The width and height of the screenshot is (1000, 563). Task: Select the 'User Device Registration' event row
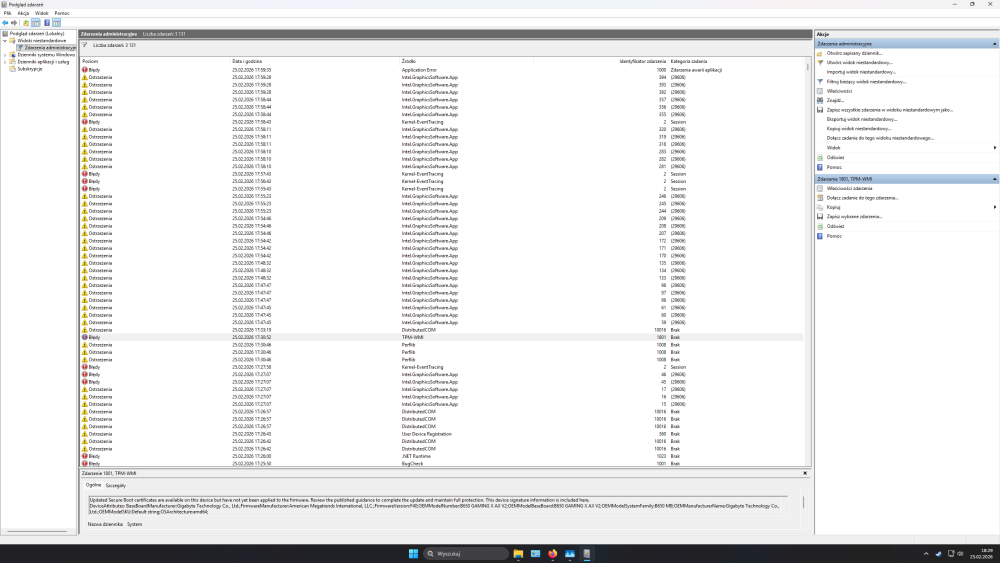[442, 434]
